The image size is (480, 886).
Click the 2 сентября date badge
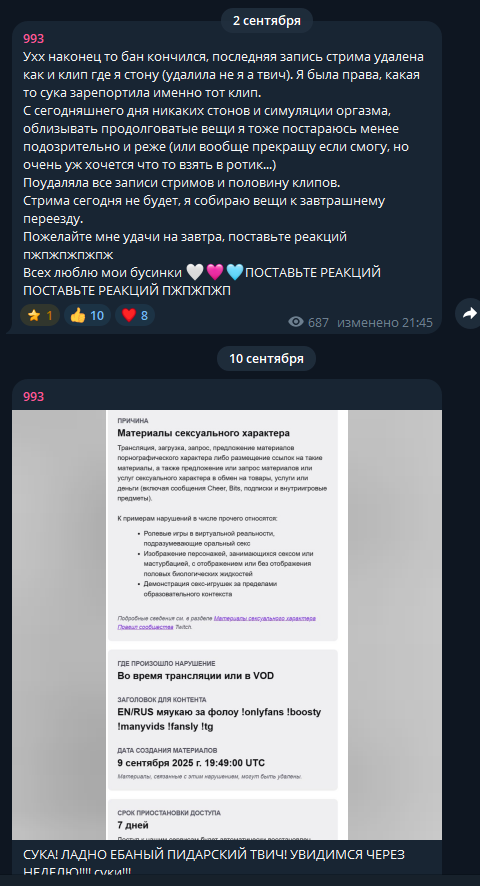(x=267, y=20)
